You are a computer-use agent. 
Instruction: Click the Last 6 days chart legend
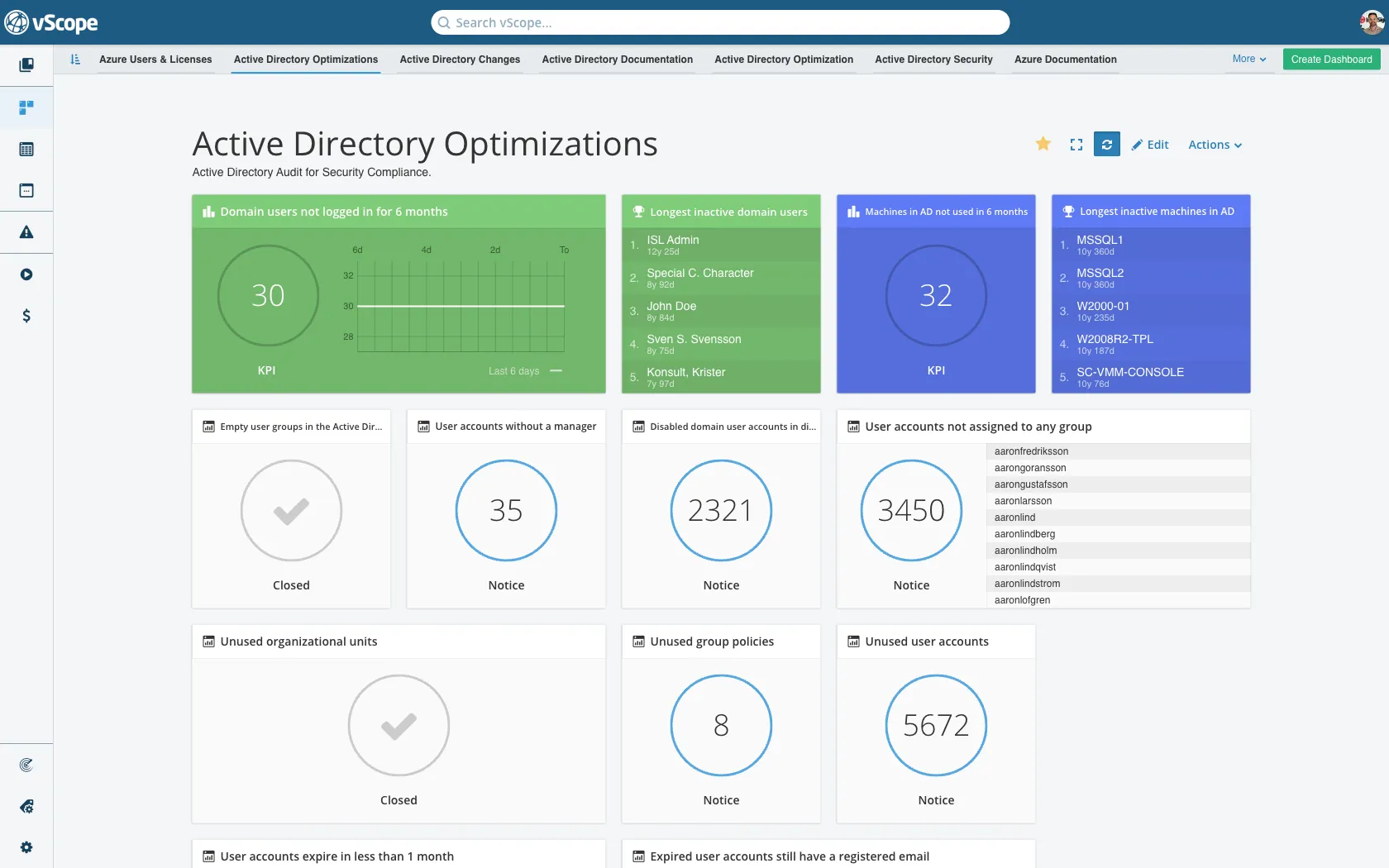525,371
